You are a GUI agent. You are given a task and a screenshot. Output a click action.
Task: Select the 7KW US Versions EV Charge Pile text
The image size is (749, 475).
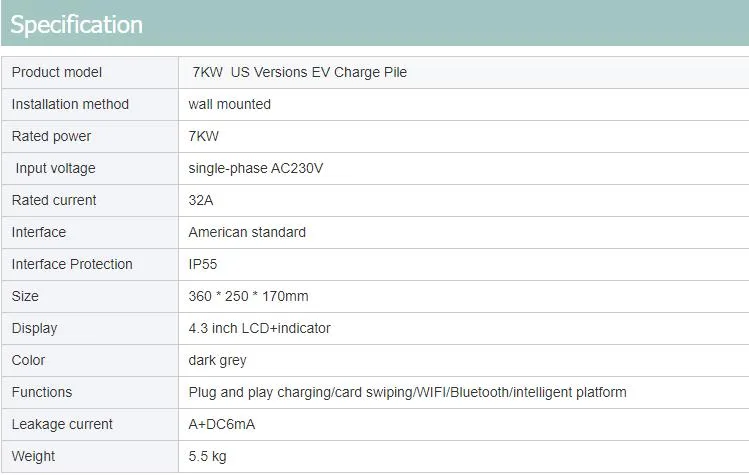[x=299, y=72]
